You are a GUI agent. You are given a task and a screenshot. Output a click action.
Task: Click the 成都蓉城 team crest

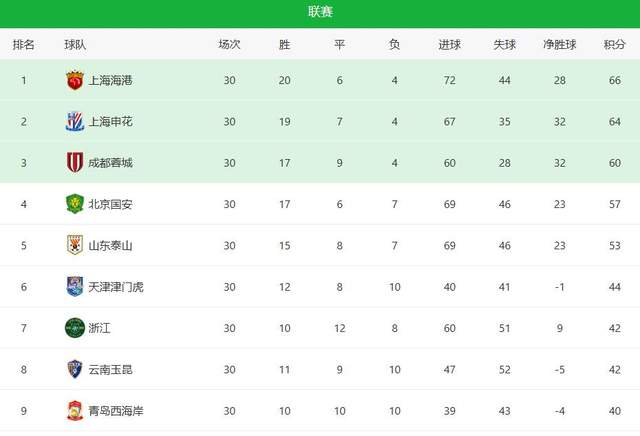click(x=75, y=163)
